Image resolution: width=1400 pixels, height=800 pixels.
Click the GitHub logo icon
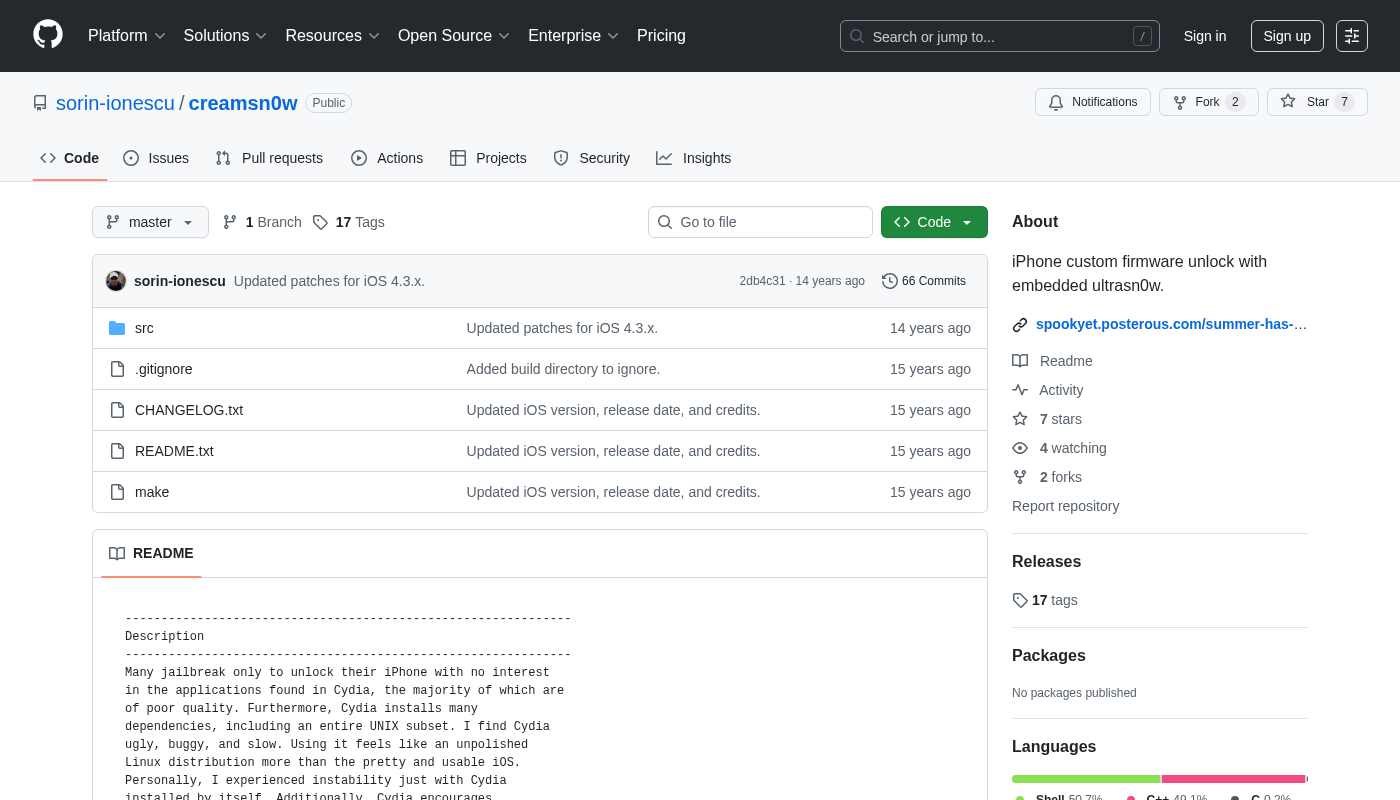pyautogui.click(x=48, y=35)
